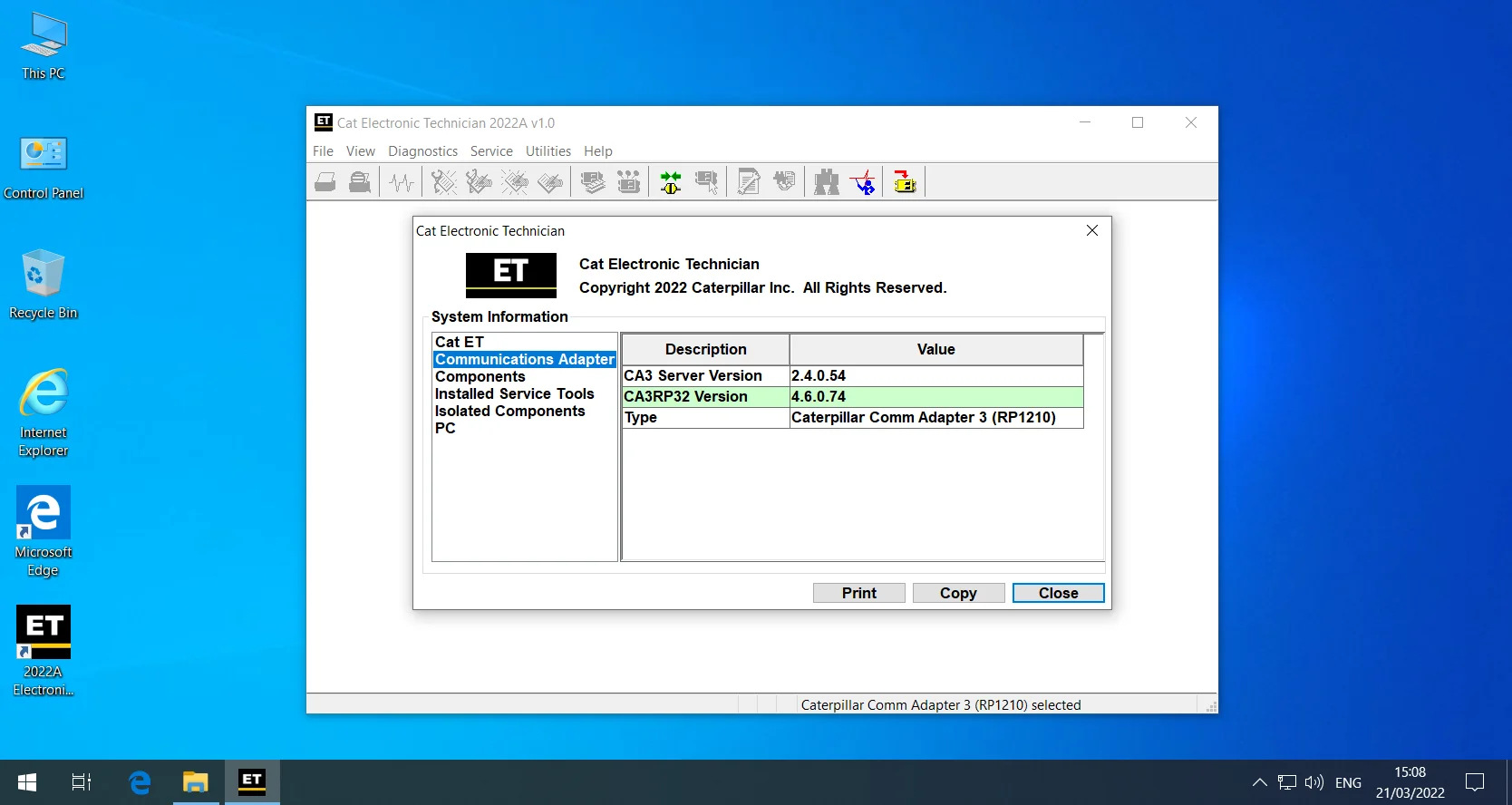Select the 2022A Electronic Technician desktop shortcut
1512x805 pixels.
(44, 652)
